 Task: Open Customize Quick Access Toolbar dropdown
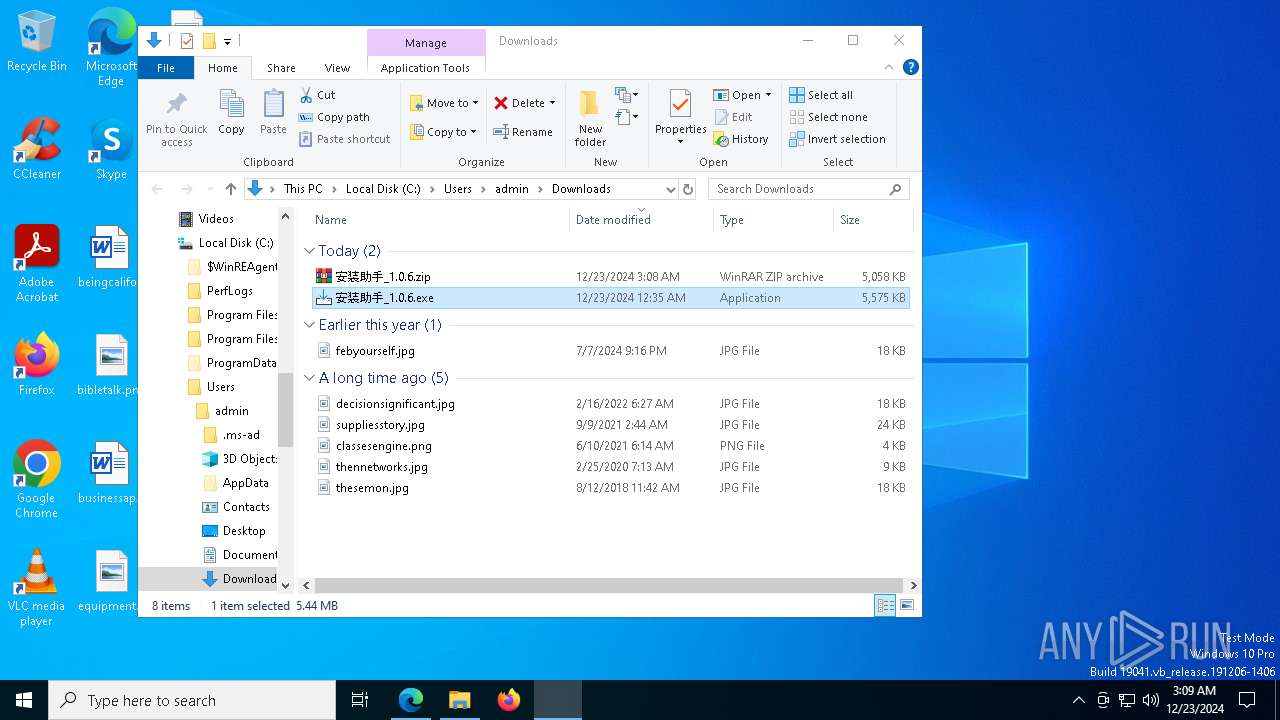[227, 41]
